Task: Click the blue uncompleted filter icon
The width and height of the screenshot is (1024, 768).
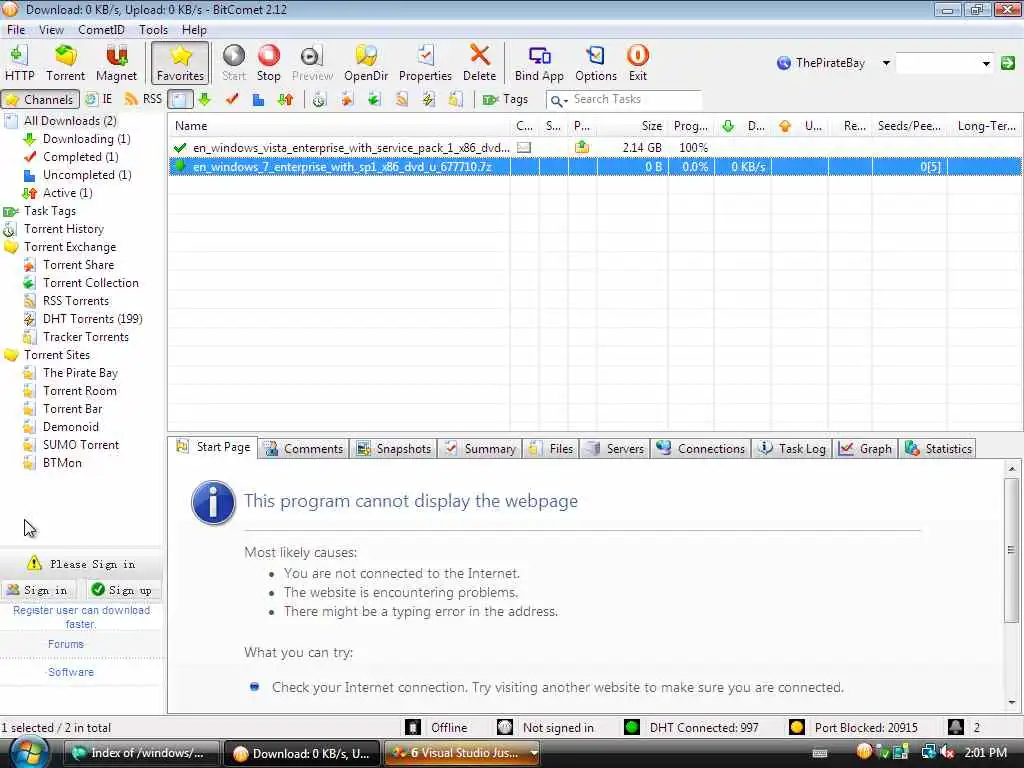Action: click(259, 99)
